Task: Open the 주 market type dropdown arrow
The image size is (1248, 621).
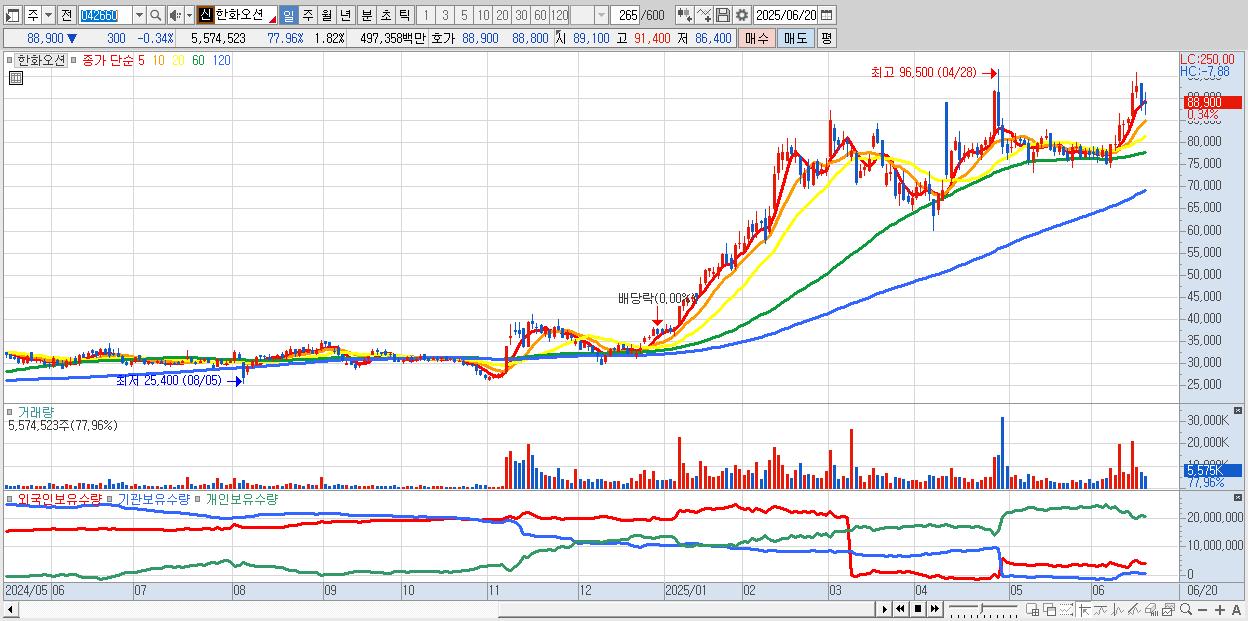Action: pyautogui.click(x=48, y=15)
